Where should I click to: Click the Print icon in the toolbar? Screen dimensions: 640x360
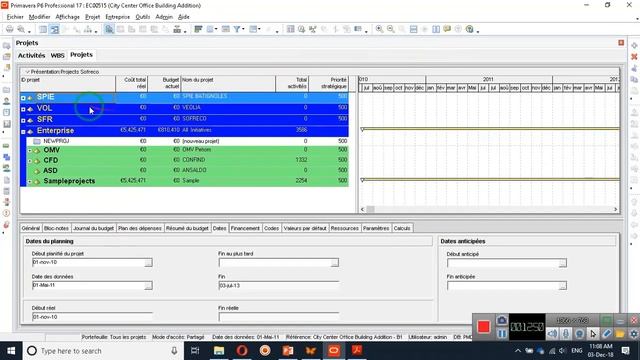tap(9, 29)
